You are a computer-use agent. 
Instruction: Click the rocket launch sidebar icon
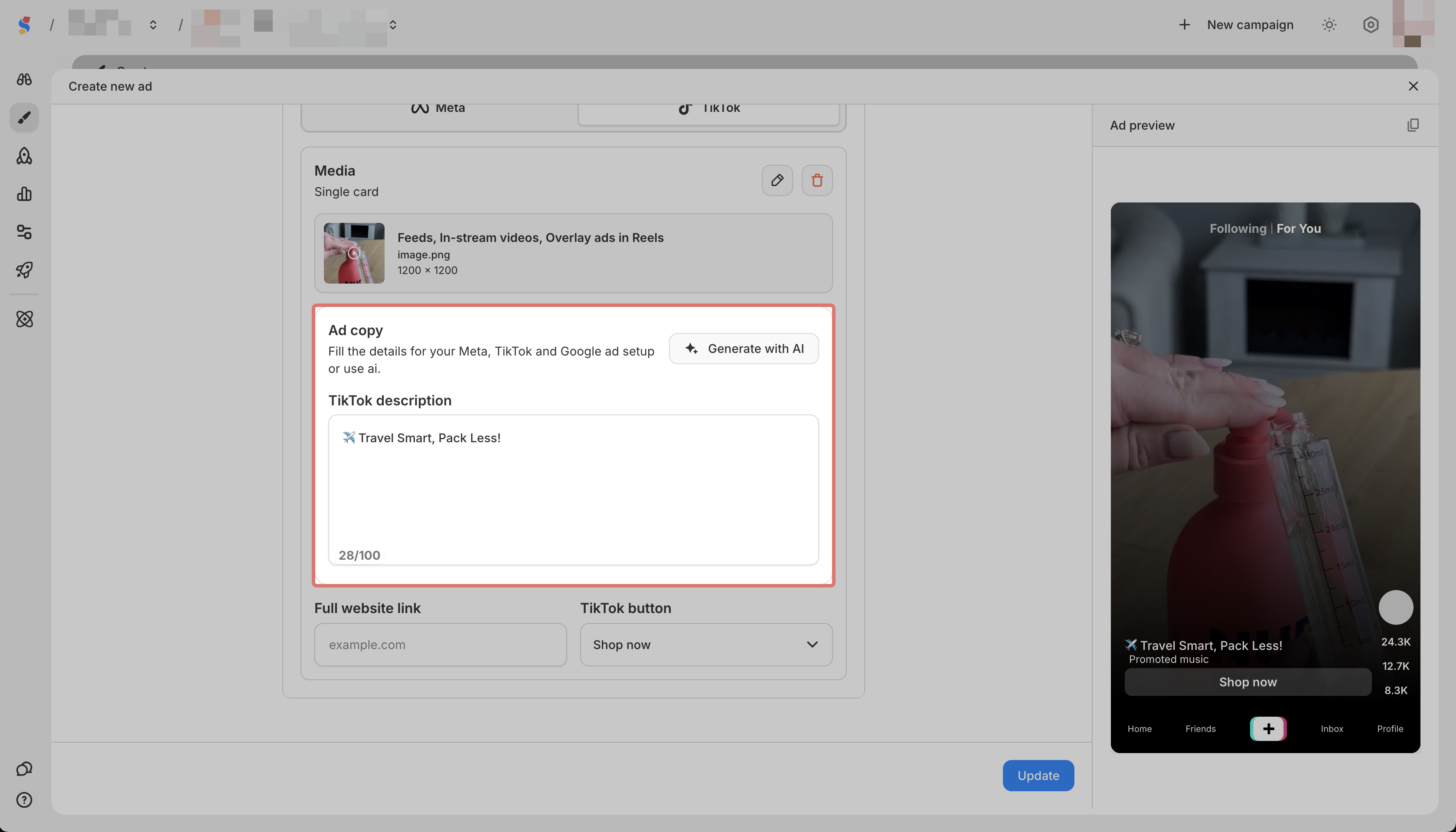pyautogui.click(x=24, y=270)
